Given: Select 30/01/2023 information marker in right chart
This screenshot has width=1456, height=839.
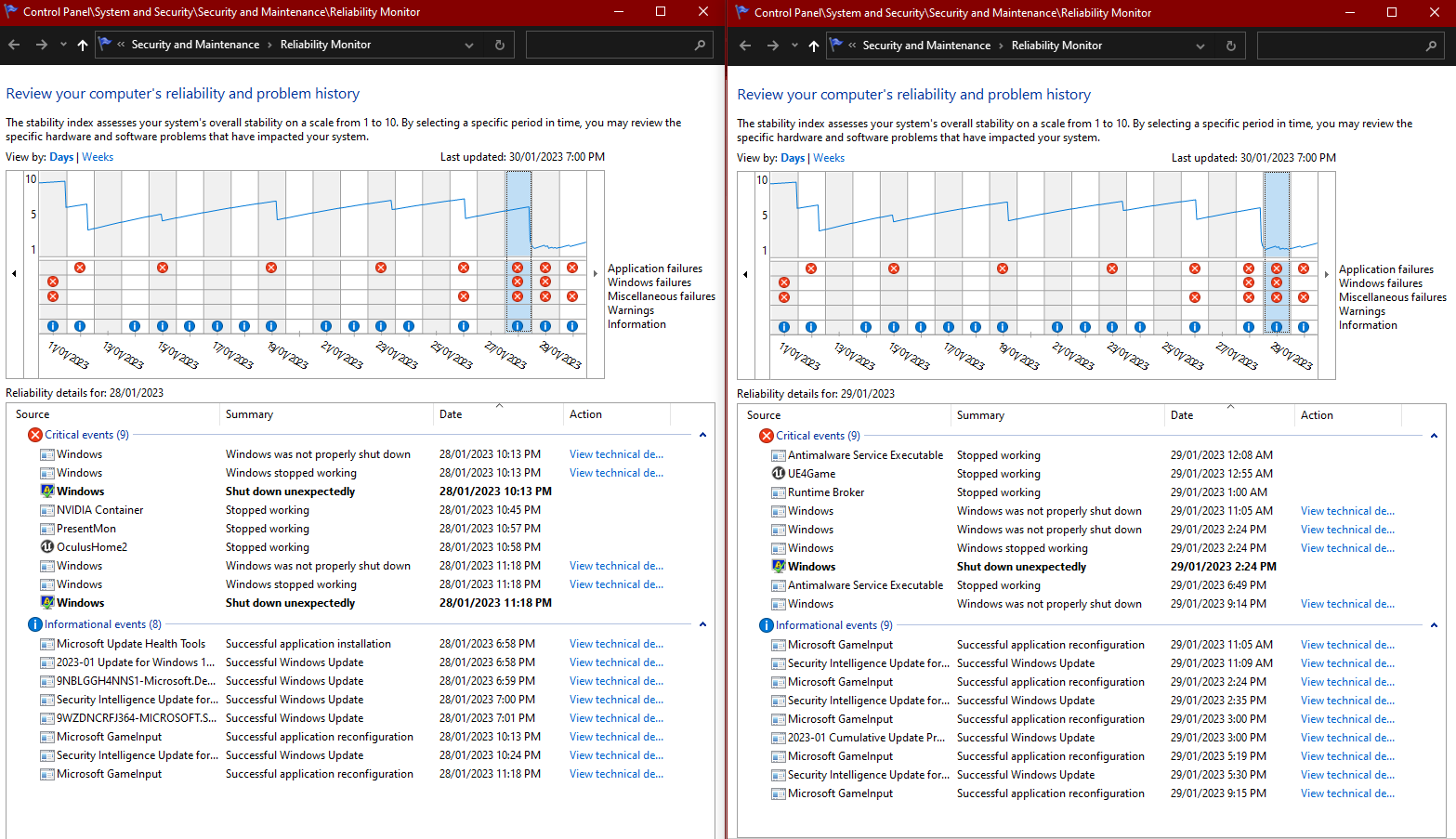Looking at the screenshot, I should point(1304,327).
